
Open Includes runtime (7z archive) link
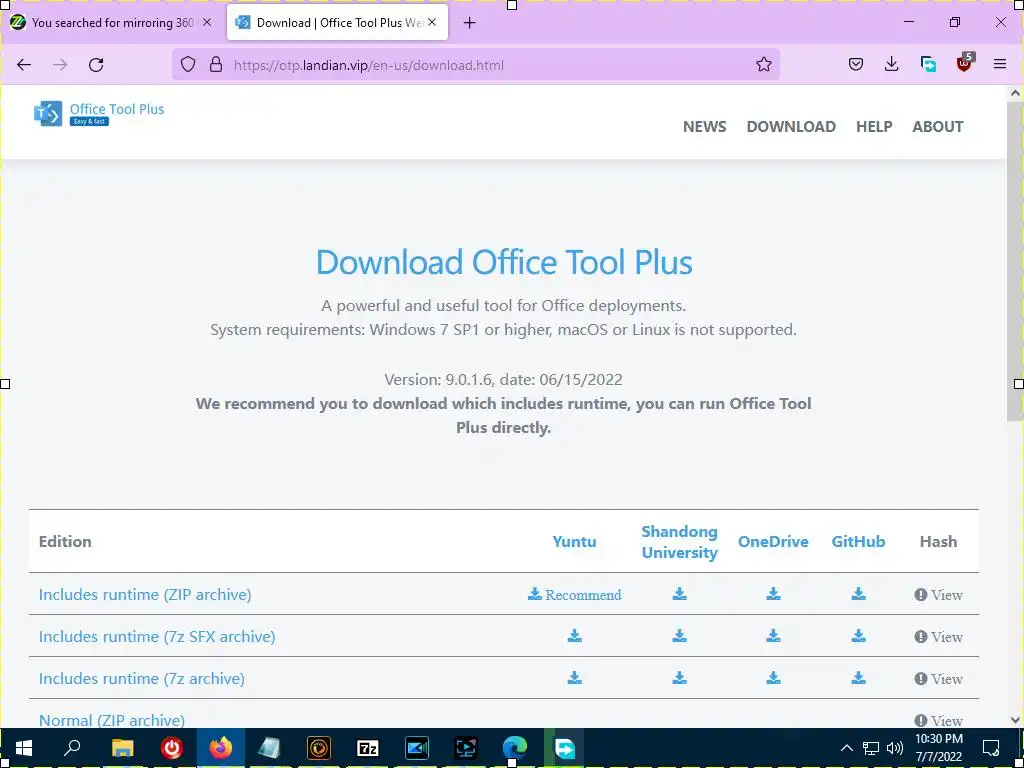pyautogui.click(x=142, y=678)
